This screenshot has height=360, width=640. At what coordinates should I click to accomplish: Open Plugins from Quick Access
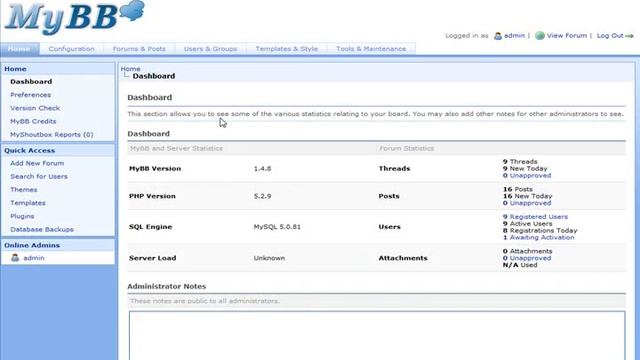(22, 216)
